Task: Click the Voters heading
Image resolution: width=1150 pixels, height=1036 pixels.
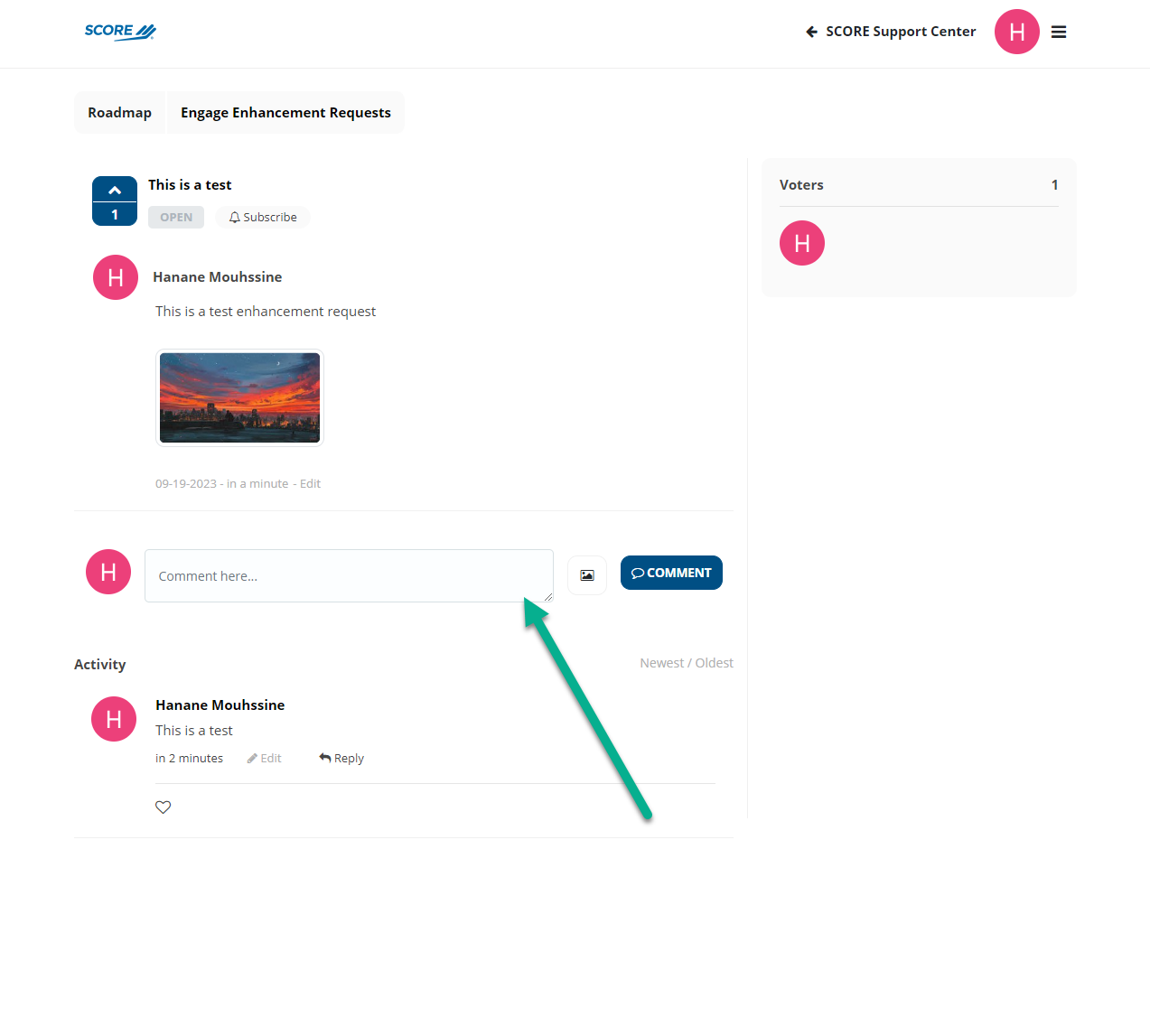Action: coord(801,185)
